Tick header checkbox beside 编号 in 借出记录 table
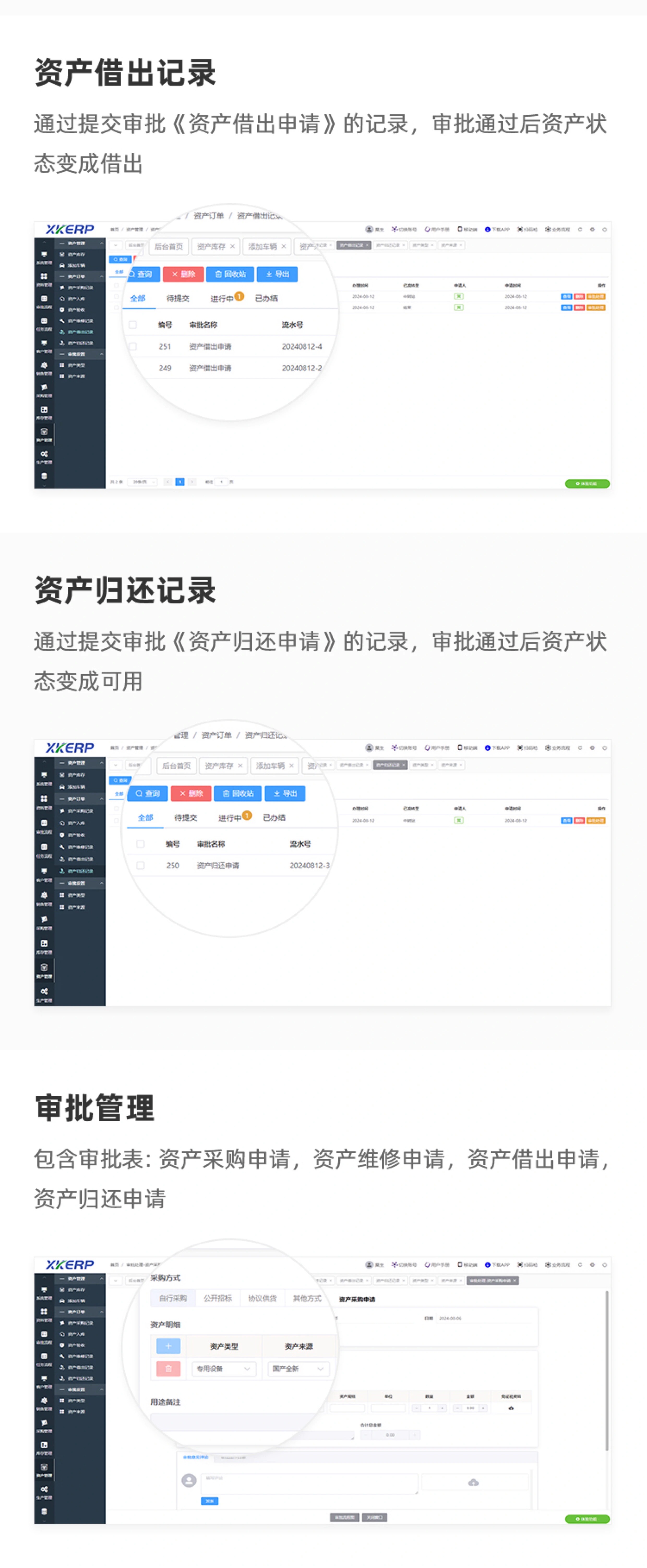The height and width of the screenshot is (1568, 647). coord(133,325)
